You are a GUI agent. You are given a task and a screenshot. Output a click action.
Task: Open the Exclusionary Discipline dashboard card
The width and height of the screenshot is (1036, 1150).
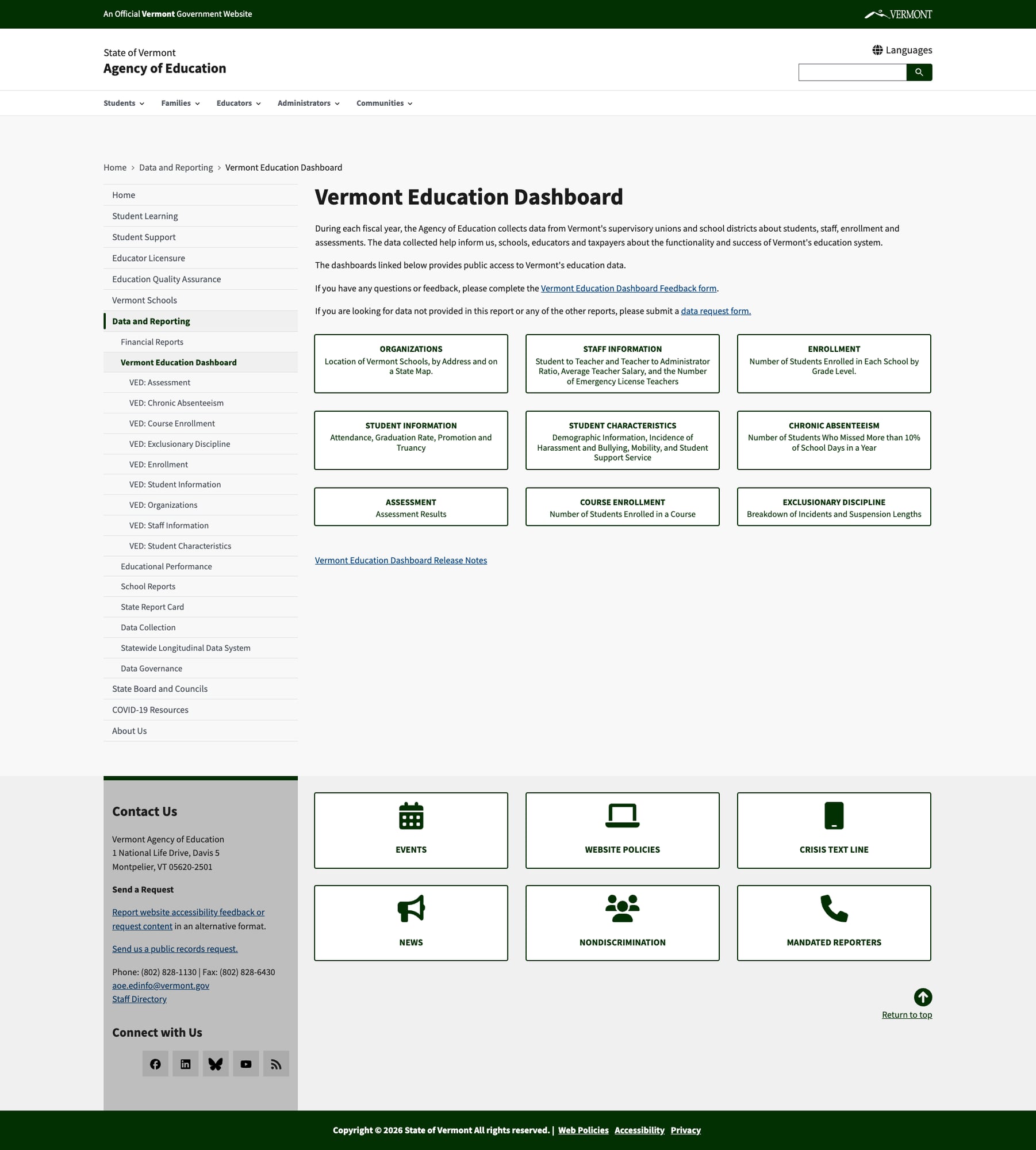click(834, 507)
